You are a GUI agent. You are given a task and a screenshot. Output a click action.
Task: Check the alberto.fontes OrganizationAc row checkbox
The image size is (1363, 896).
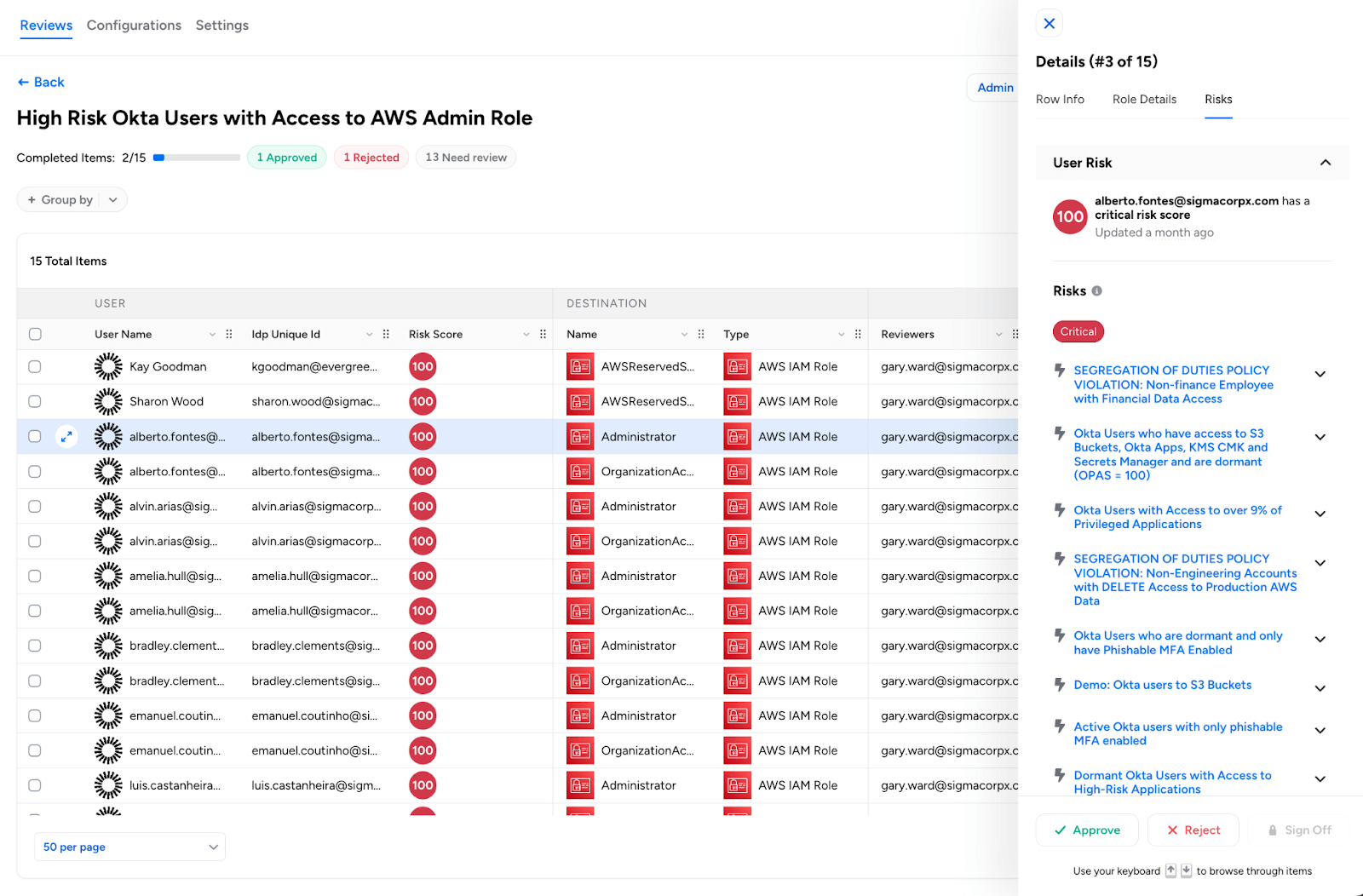click(x=35, y=472)
